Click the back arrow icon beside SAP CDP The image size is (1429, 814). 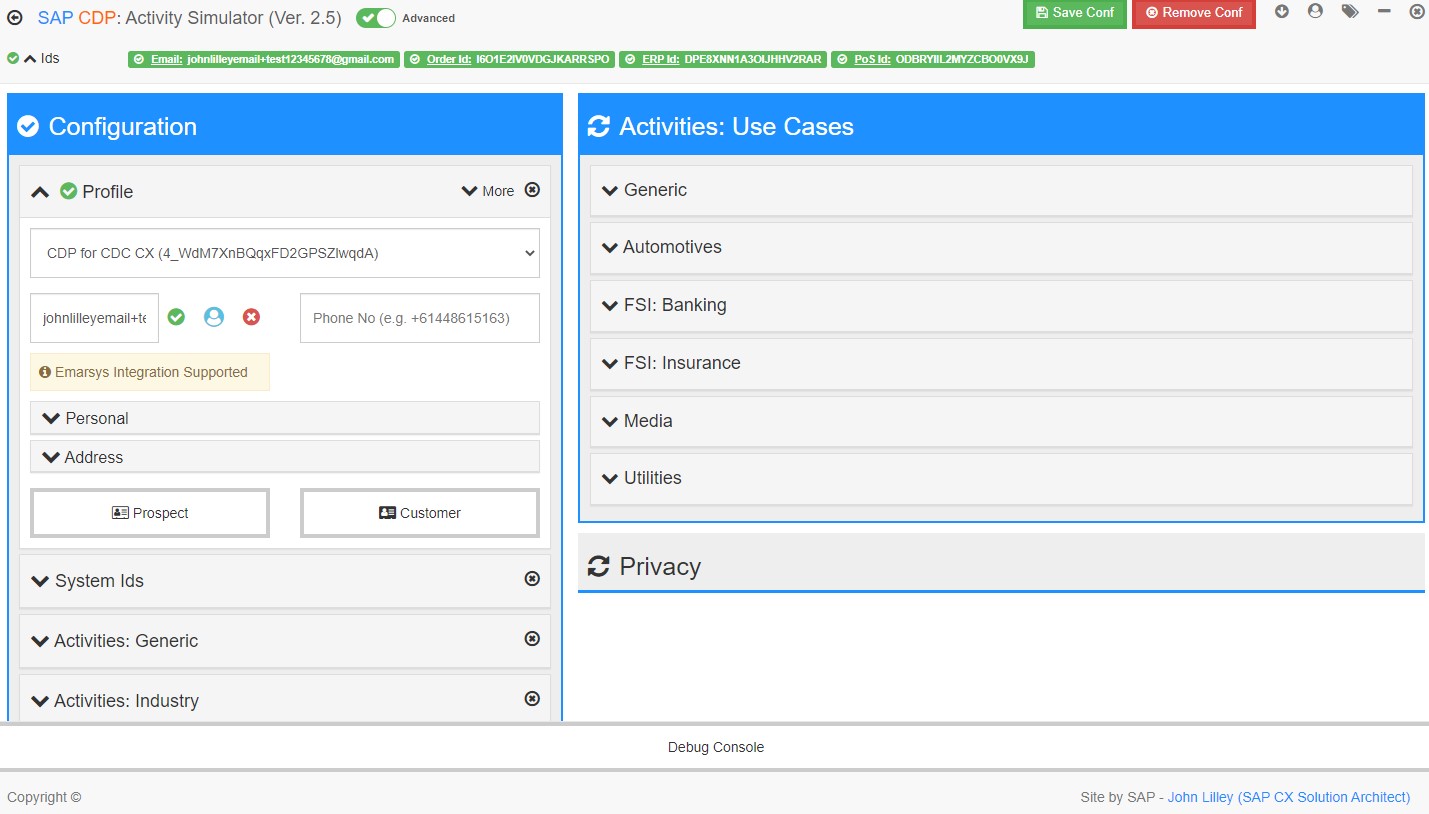[15, 17]
